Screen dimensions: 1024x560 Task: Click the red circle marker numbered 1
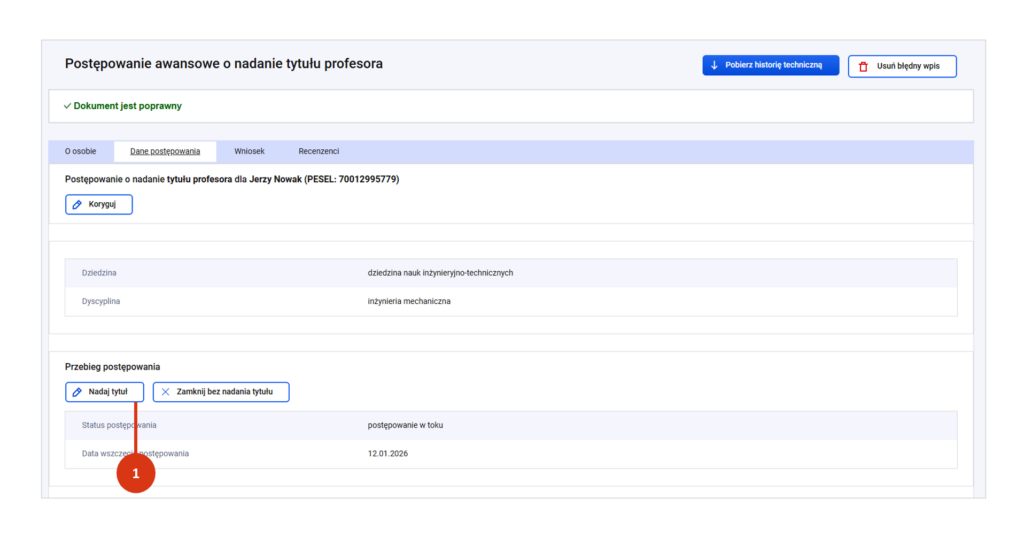coord(136,472)
